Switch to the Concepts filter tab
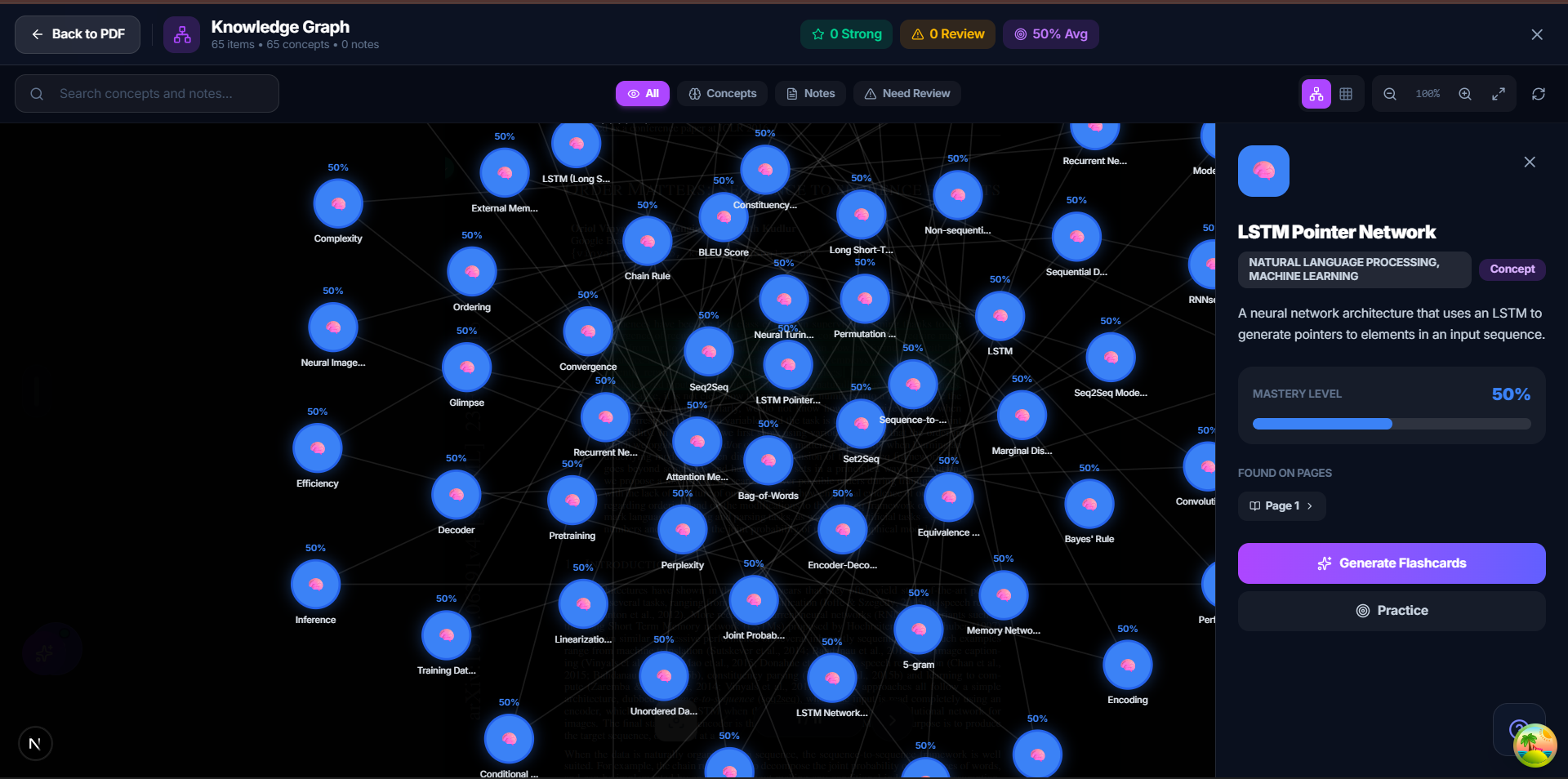The height and width of the screenshot is (779, 1568). tap(722, 93)
